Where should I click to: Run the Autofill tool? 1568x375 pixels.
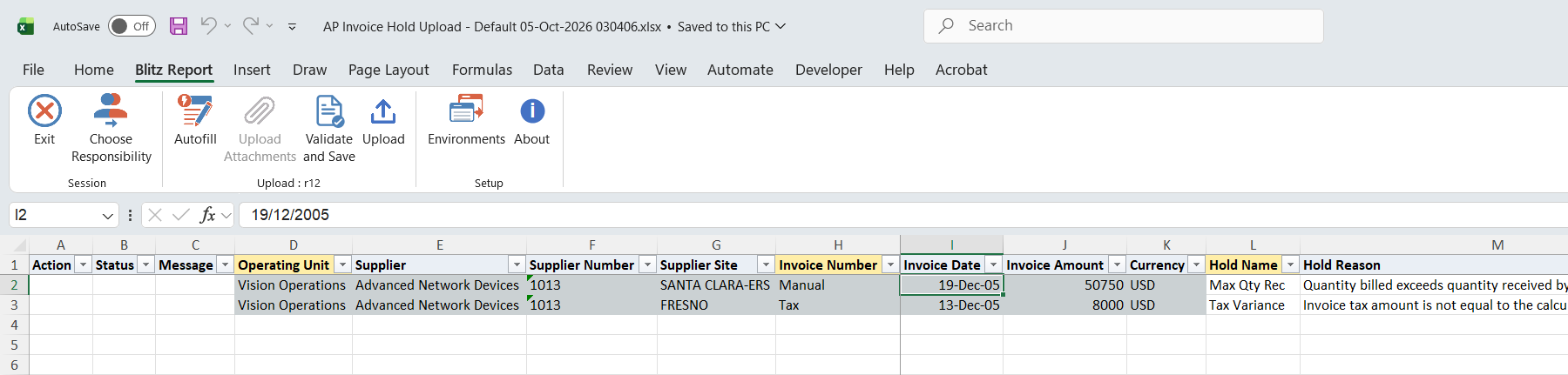(x=195, y=120)
